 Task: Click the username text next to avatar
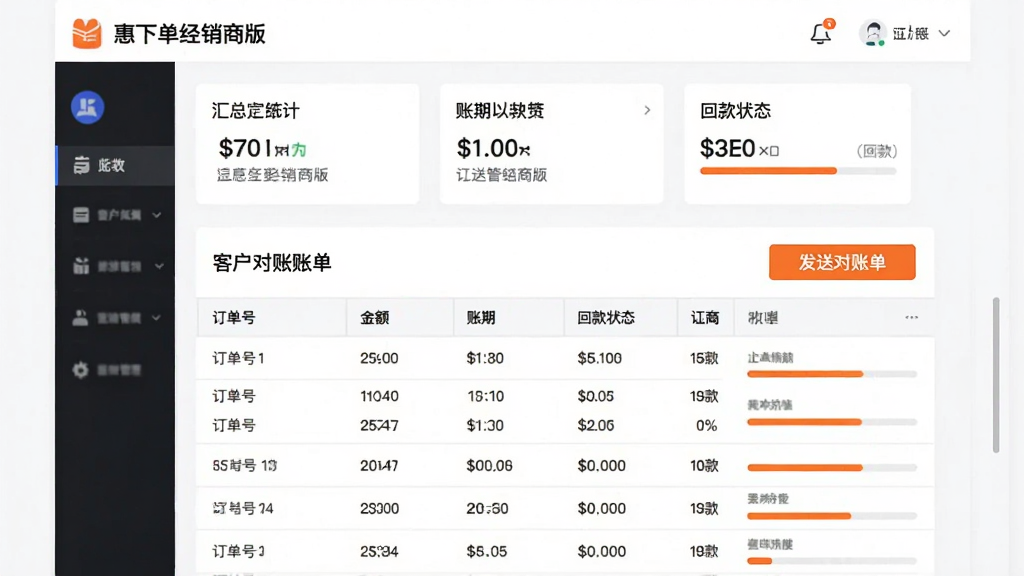point(911,33)
